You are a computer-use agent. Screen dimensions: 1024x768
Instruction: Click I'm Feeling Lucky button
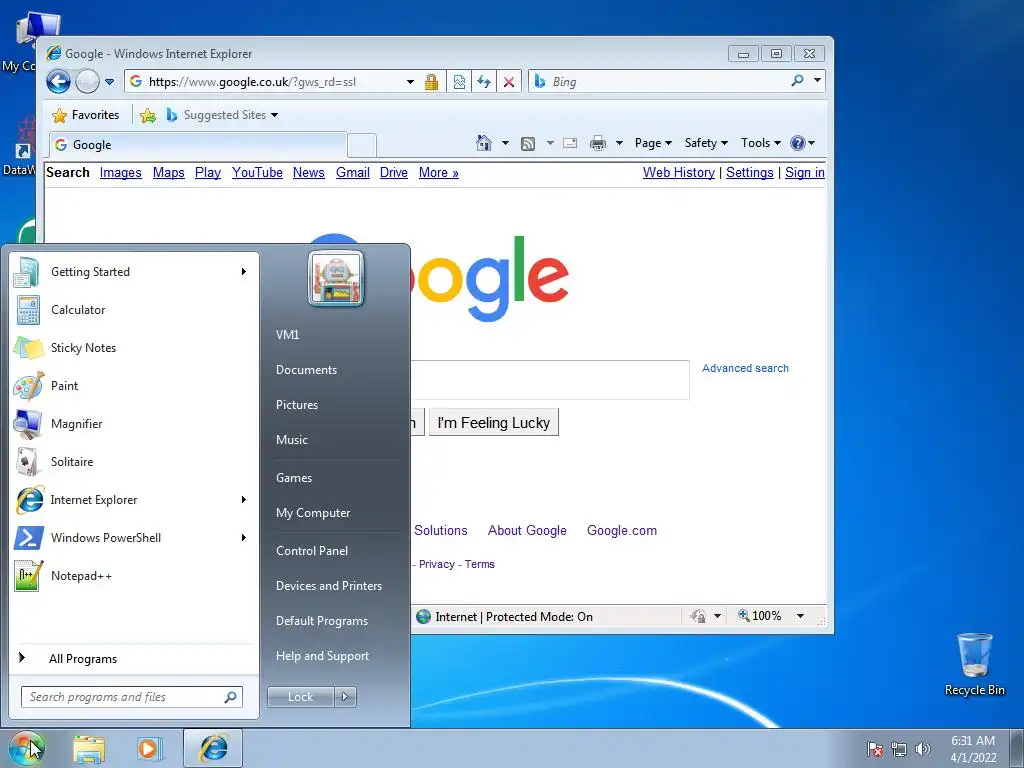pyautogui.click(x=494, y=423)
